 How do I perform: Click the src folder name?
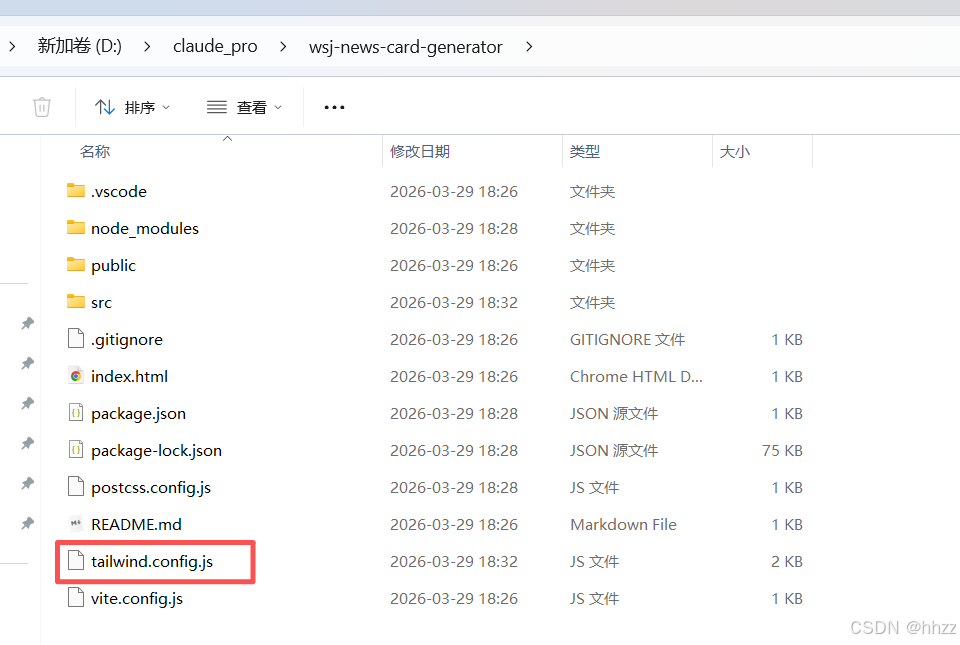click(x=102, y=303)
